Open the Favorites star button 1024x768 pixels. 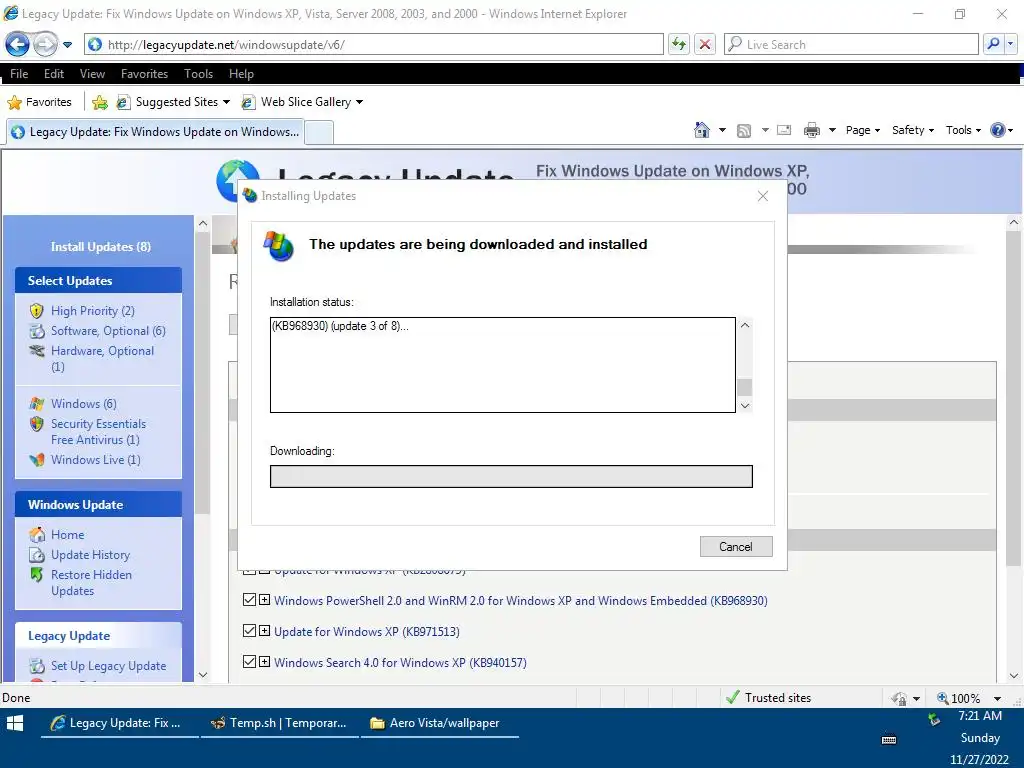(39, 102)
